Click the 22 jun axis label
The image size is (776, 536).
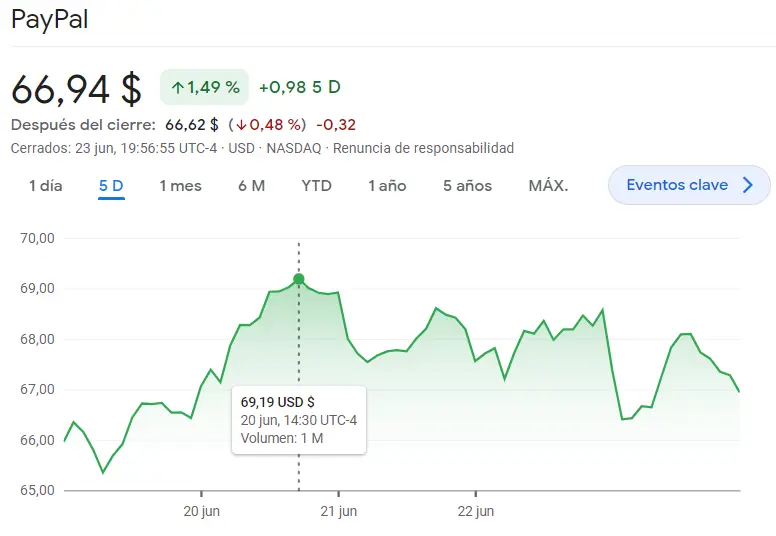tap(476, 511)
